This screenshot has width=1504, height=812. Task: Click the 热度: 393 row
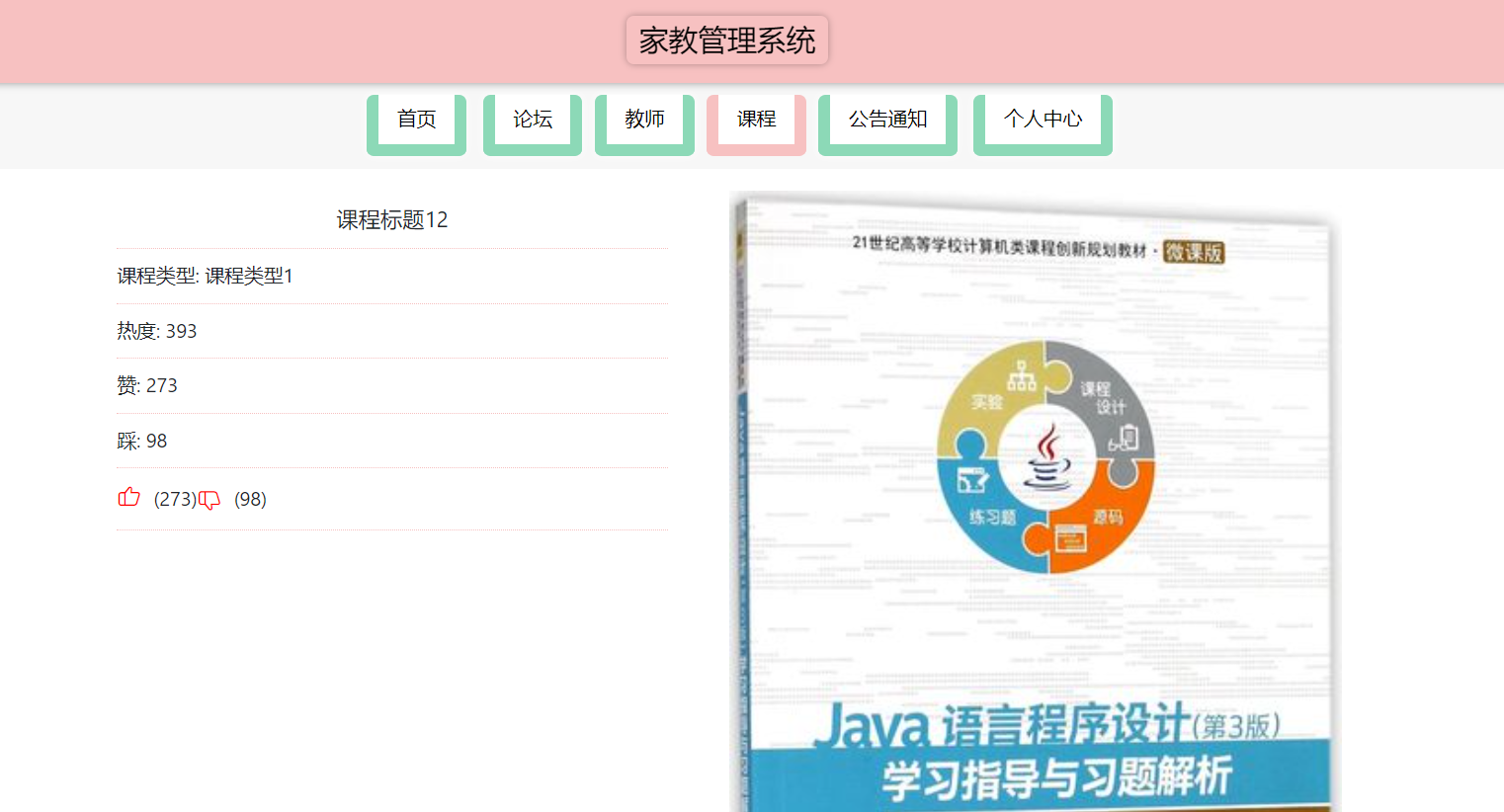(x=392, y=331)
